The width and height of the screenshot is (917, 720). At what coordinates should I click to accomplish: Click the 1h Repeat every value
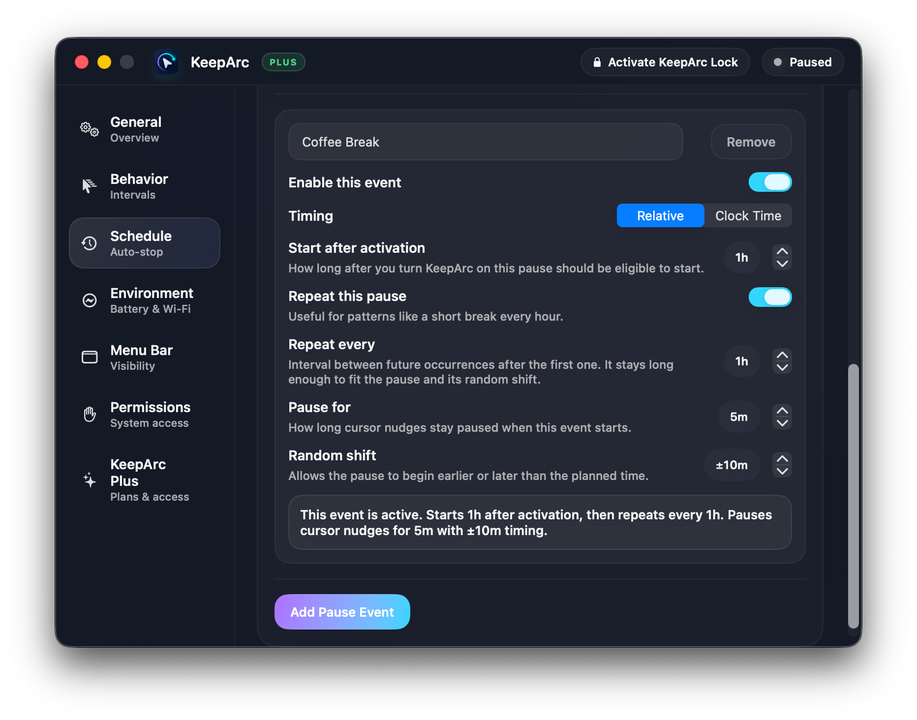(742, 361)
